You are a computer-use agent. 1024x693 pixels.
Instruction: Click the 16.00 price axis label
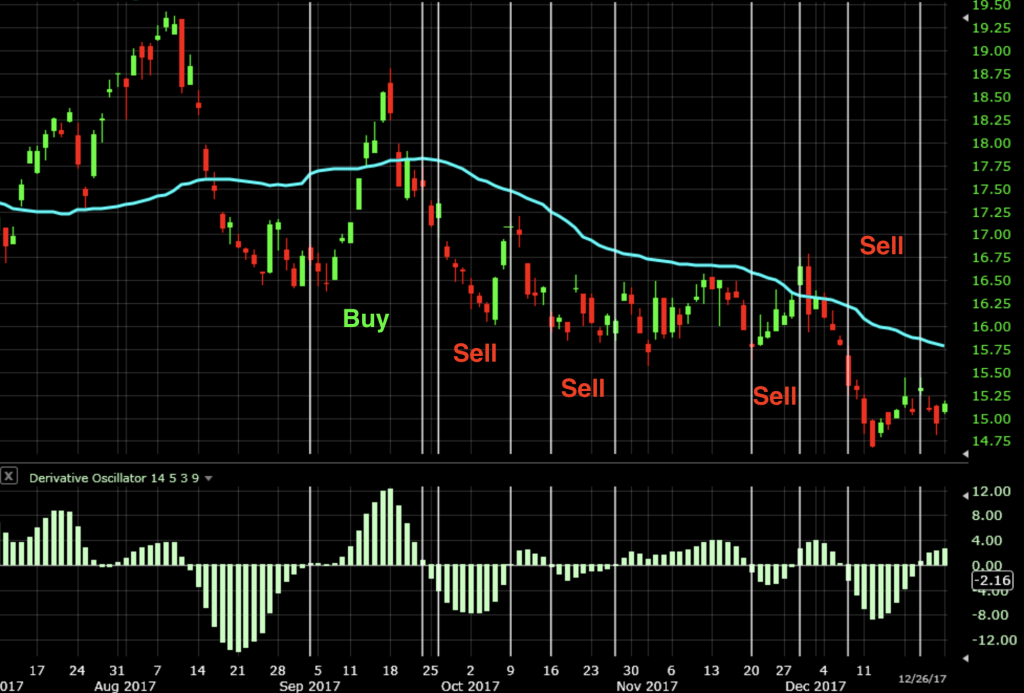991,327
